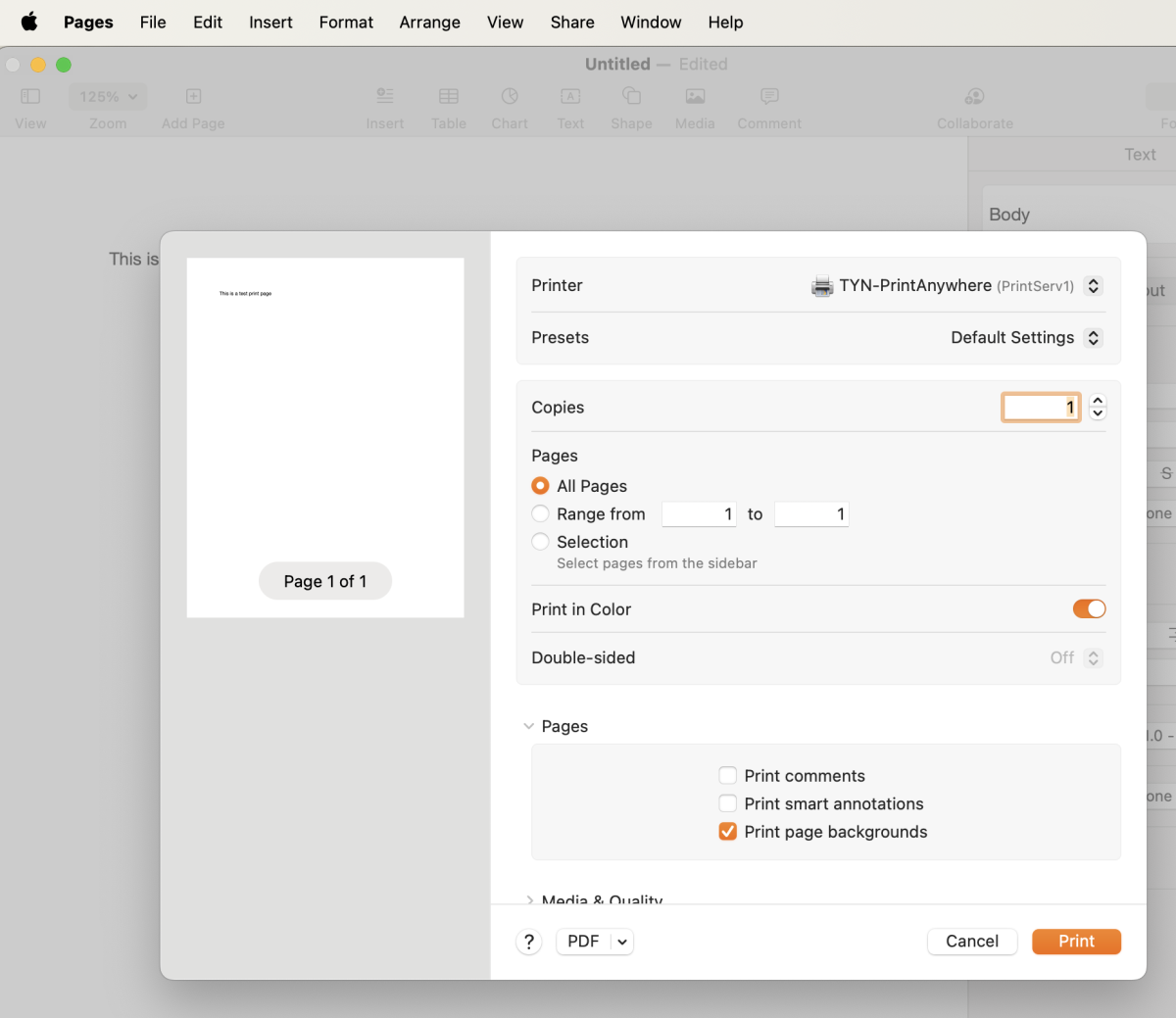Uncheck Print page backgrounds
This screenshot has height=1018, width=1176.
[728, 832]
